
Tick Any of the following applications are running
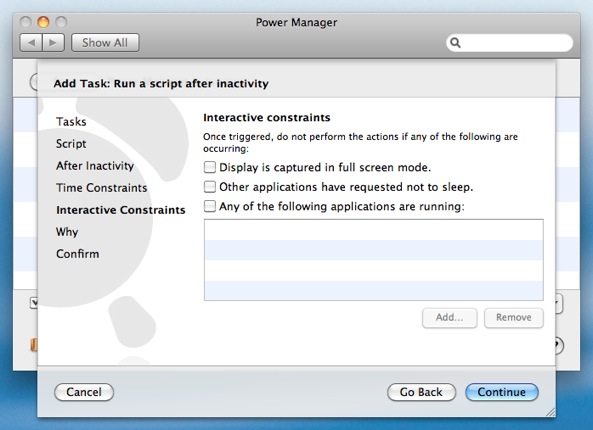[210, 206]
